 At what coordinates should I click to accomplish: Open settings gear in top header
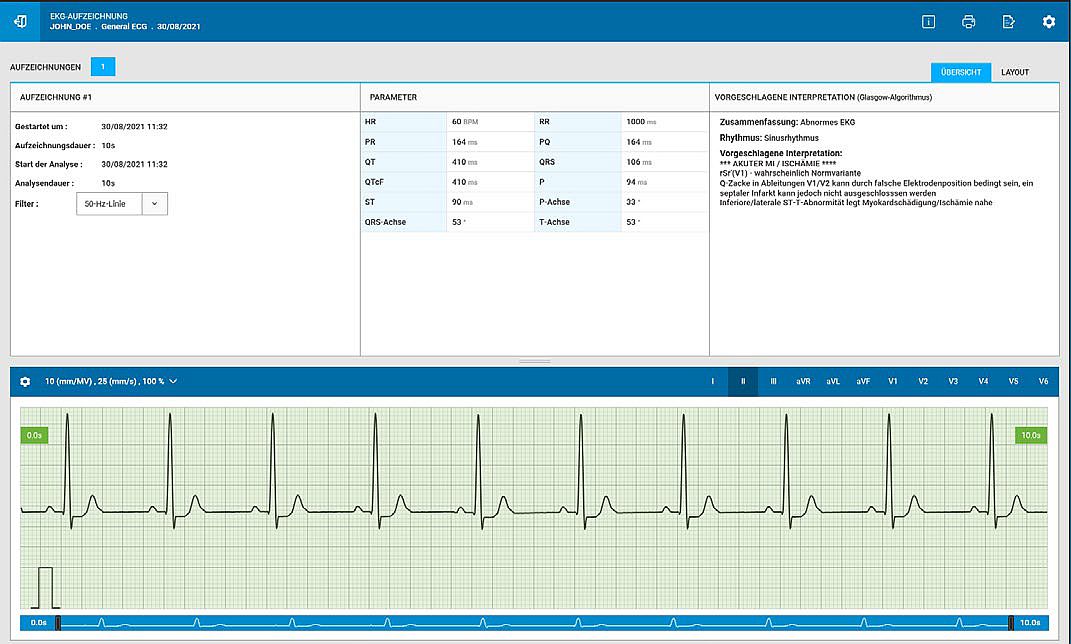[x=1048, y=21]
